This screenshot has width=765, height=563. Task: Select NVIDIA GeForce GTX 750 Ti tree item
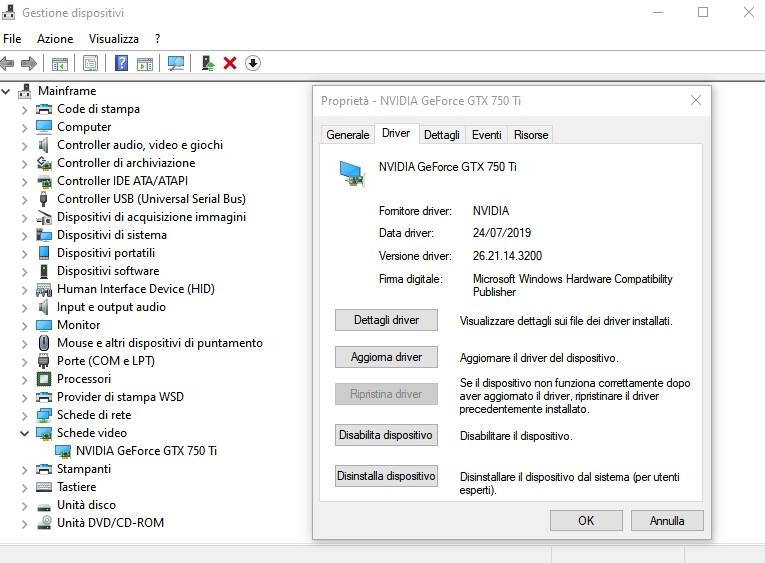tap(146, 451)
